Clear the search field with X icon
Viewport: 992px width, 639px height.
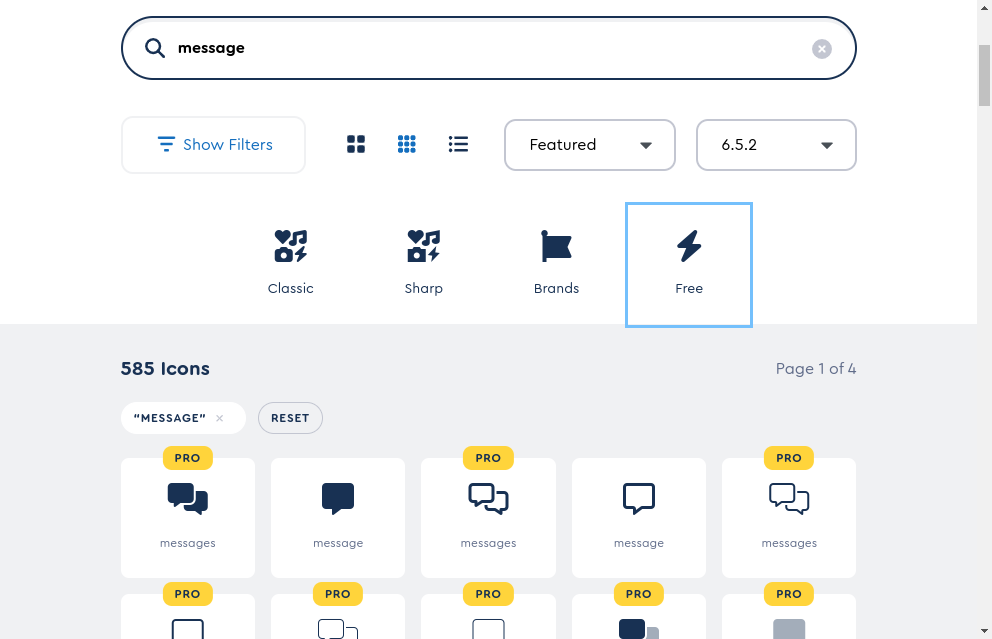pos(821,48)
